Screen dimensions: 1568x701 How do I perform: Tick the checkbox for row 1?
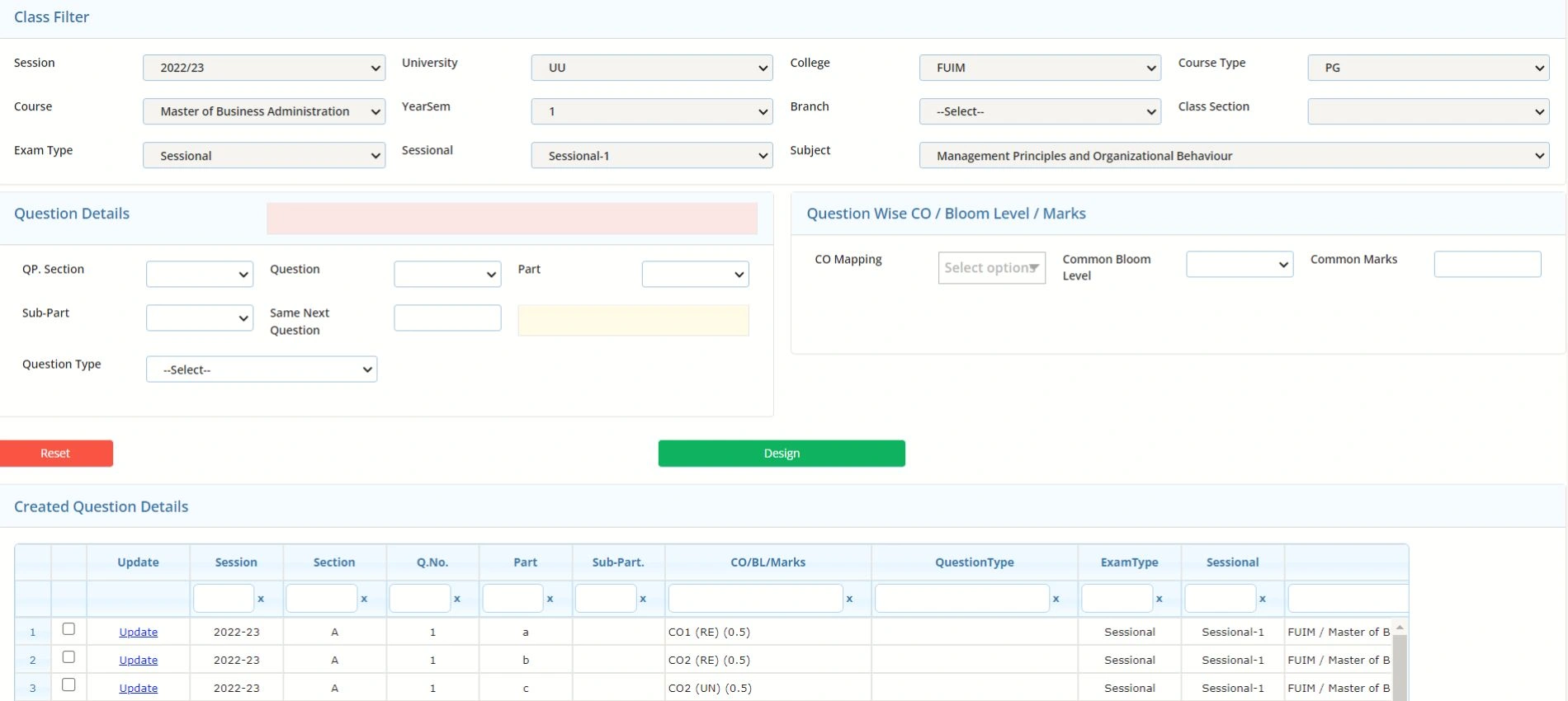coord(68,629)
